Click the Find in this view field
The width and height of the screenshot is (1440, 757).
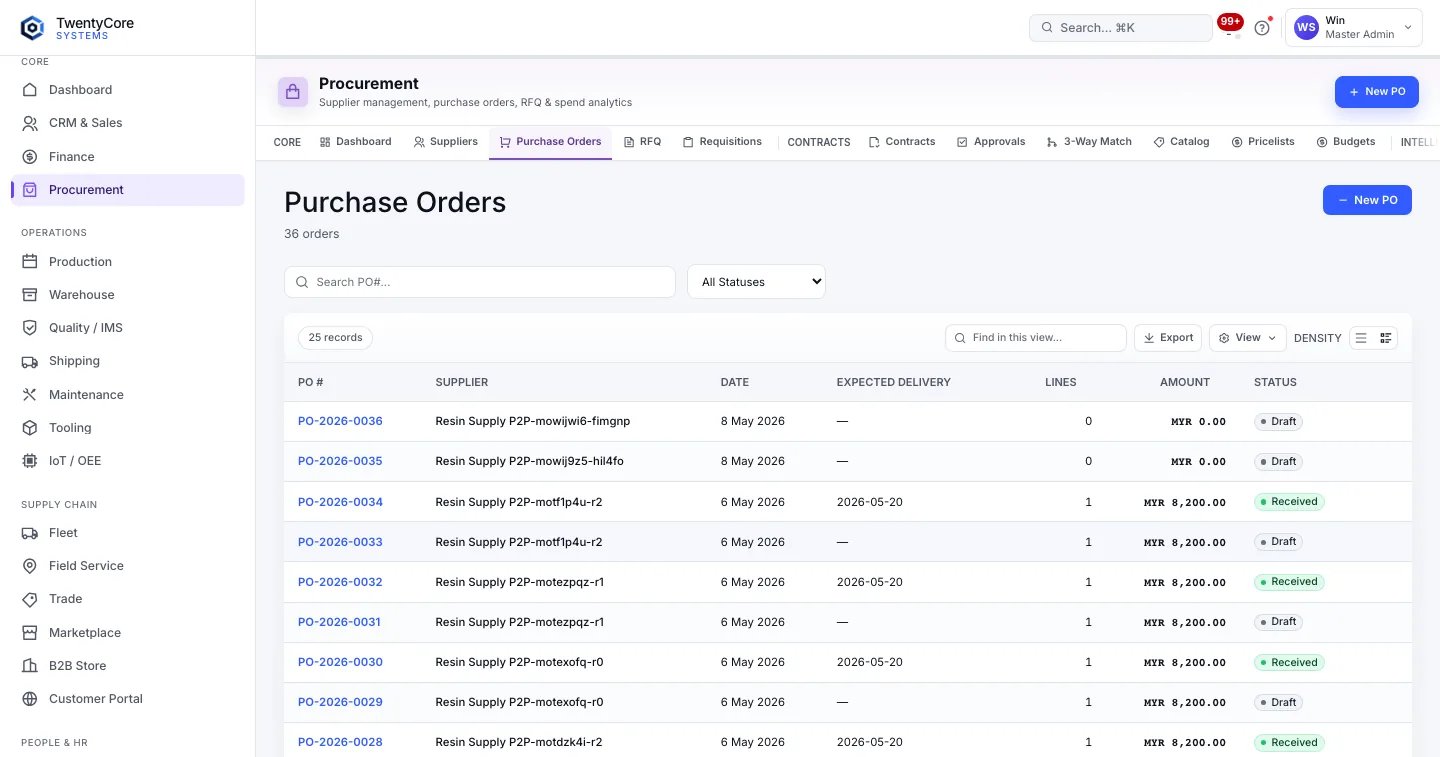(1036, 338)
